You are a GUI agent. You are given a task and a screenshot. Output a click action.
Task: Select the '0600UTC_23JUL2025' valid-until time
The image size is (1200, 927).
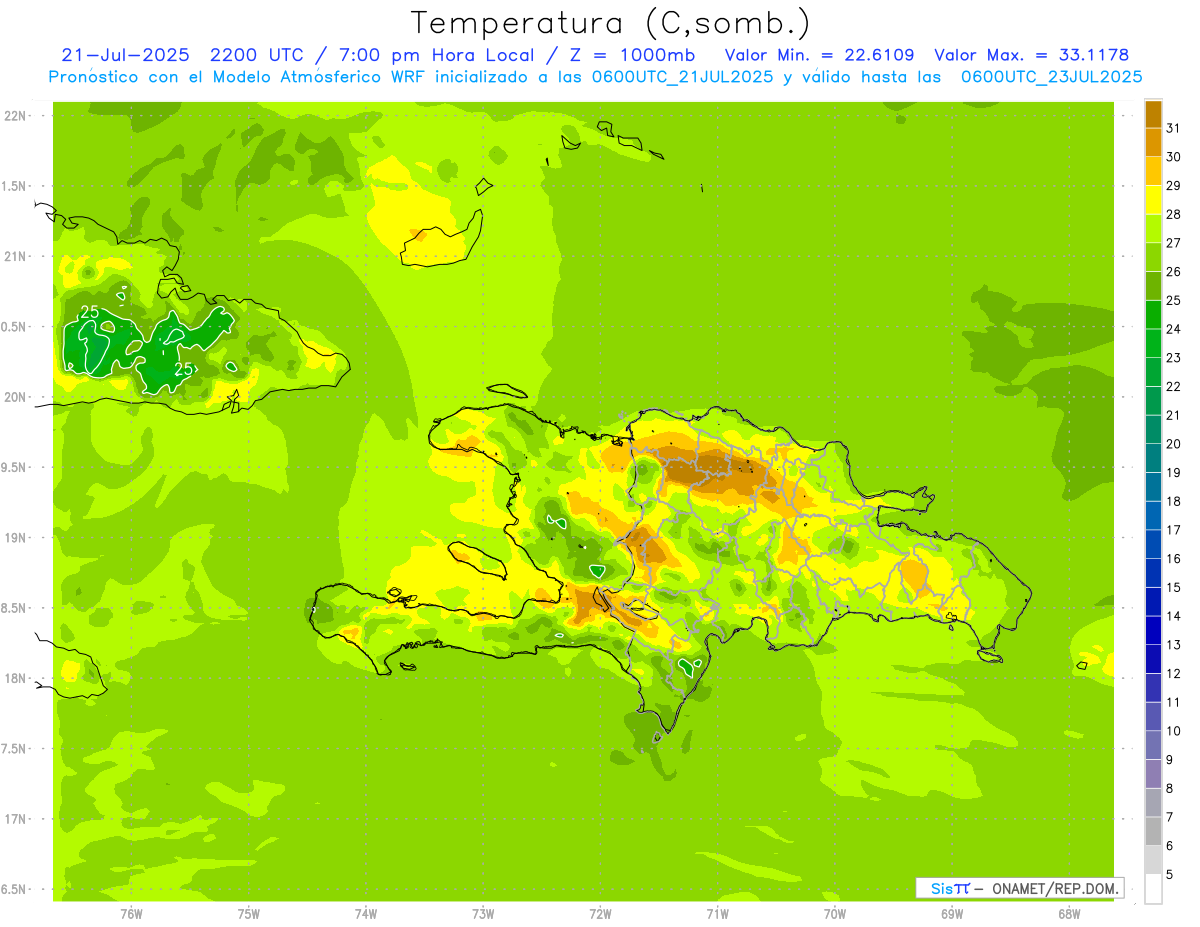1052,77
